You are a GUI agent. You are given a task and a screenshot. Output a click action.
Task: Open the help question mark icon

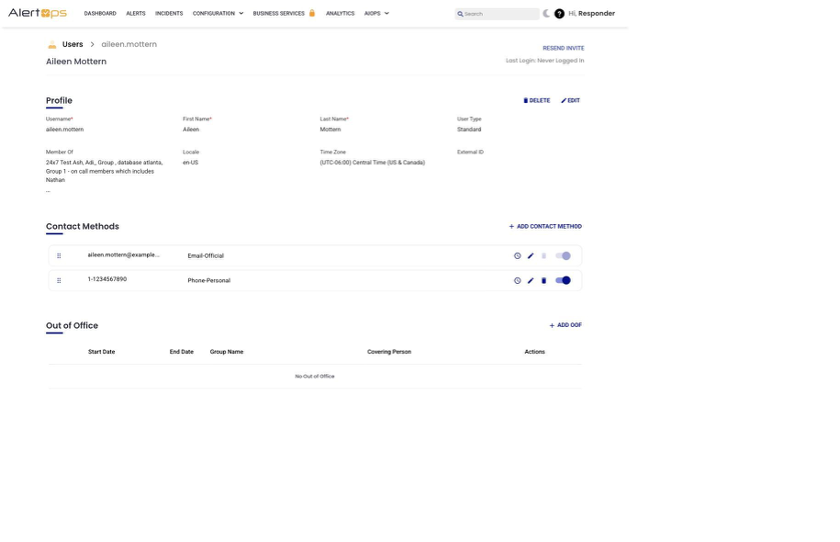(x=559, y=14)
